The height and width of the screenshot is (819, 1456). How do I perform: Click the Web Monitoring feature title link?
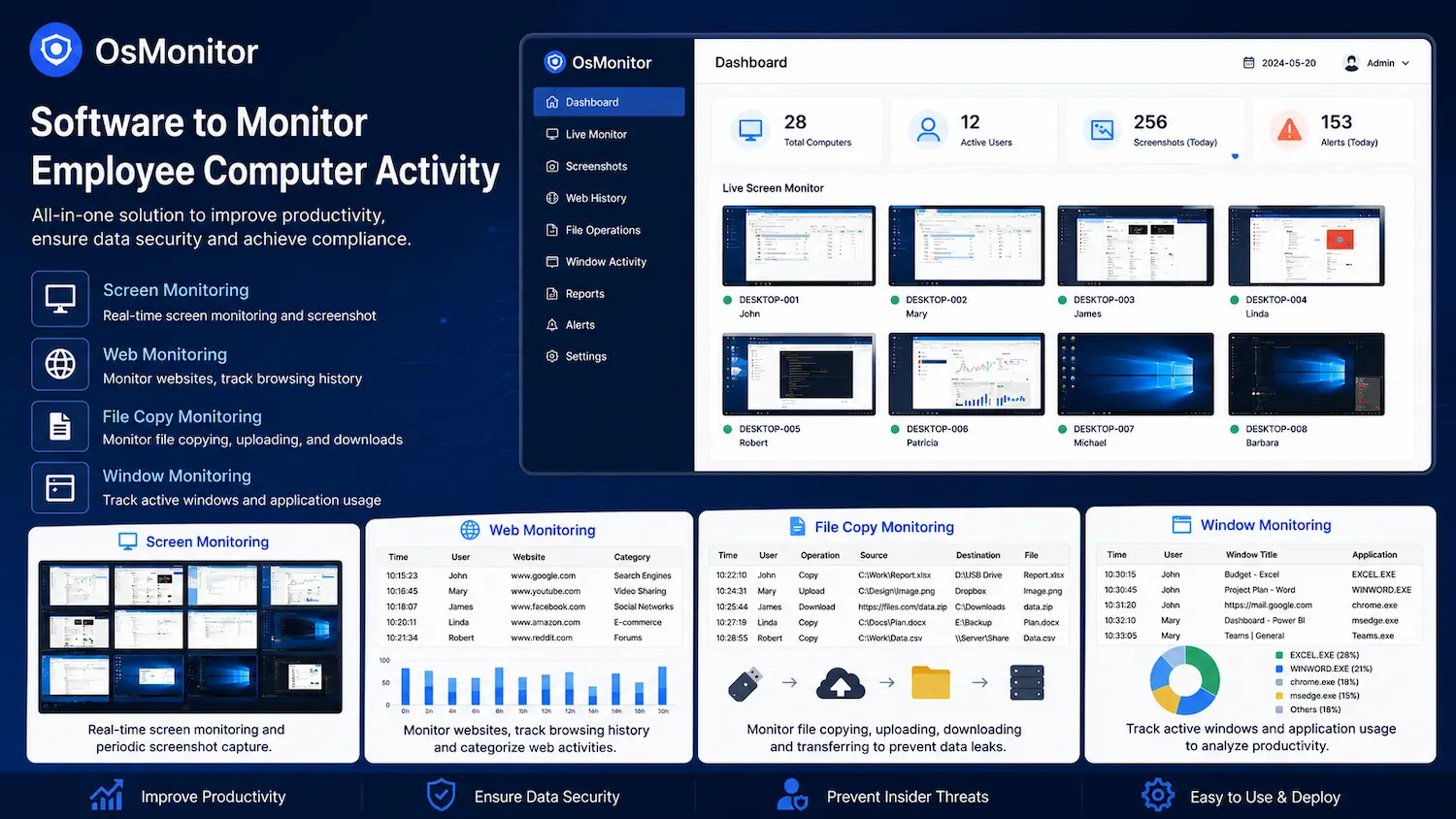click(165, 354)
